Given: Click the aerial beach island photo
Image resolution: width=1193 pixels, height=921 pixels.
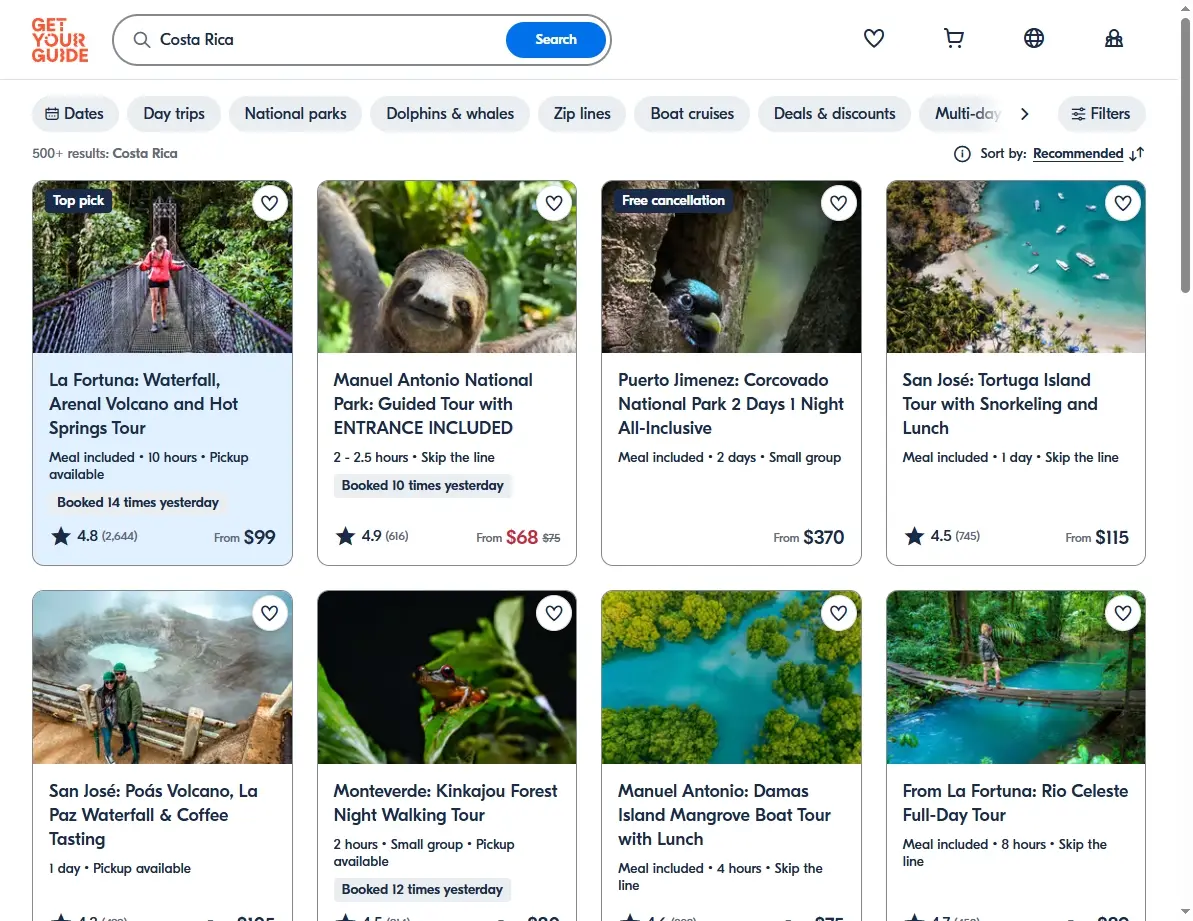Looking at the screenshot, I should (x=1016, y=267).
